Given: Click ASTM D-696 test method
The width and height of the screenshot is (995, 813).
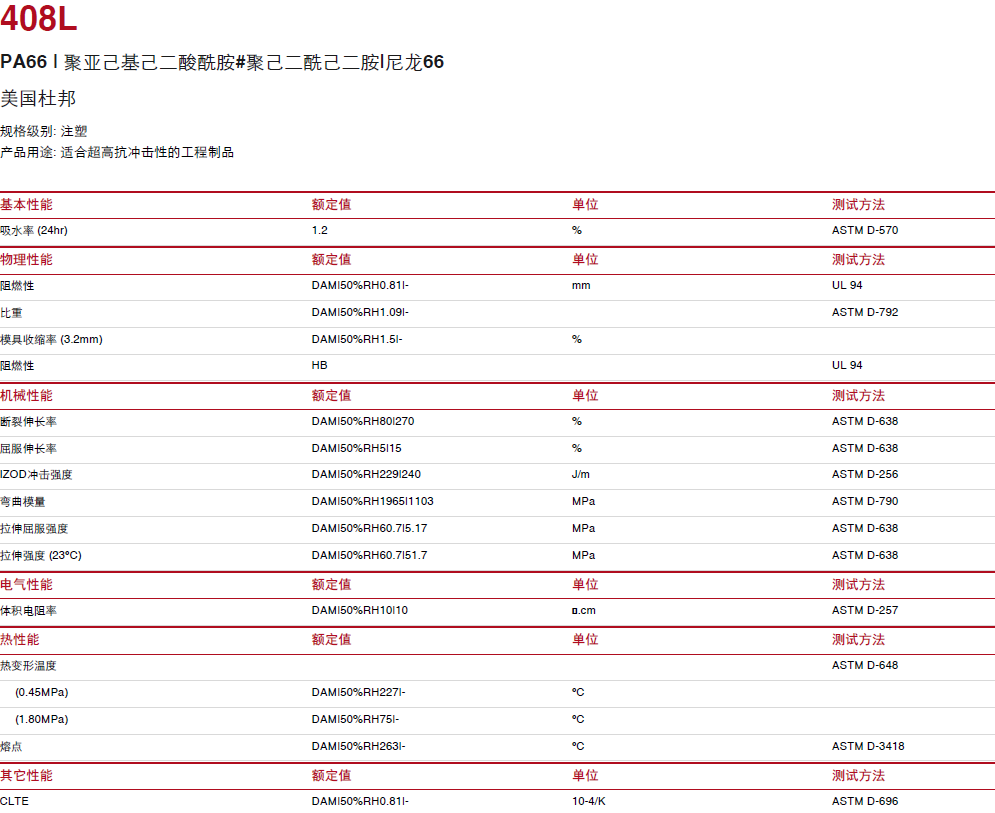Looking at the screenshot, I should pyautogui.click(x=865, y=802).
